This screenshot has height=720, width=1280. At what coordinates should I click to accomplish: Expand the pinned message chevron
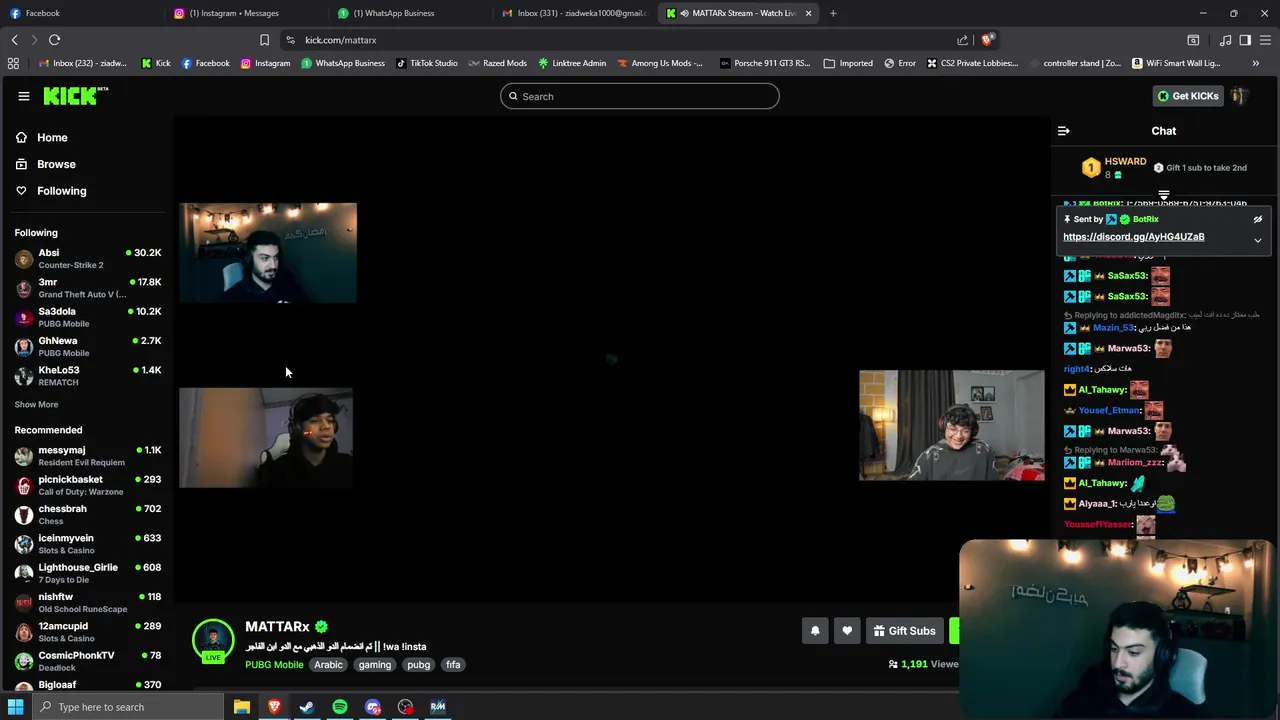(x=1258, y=240)
